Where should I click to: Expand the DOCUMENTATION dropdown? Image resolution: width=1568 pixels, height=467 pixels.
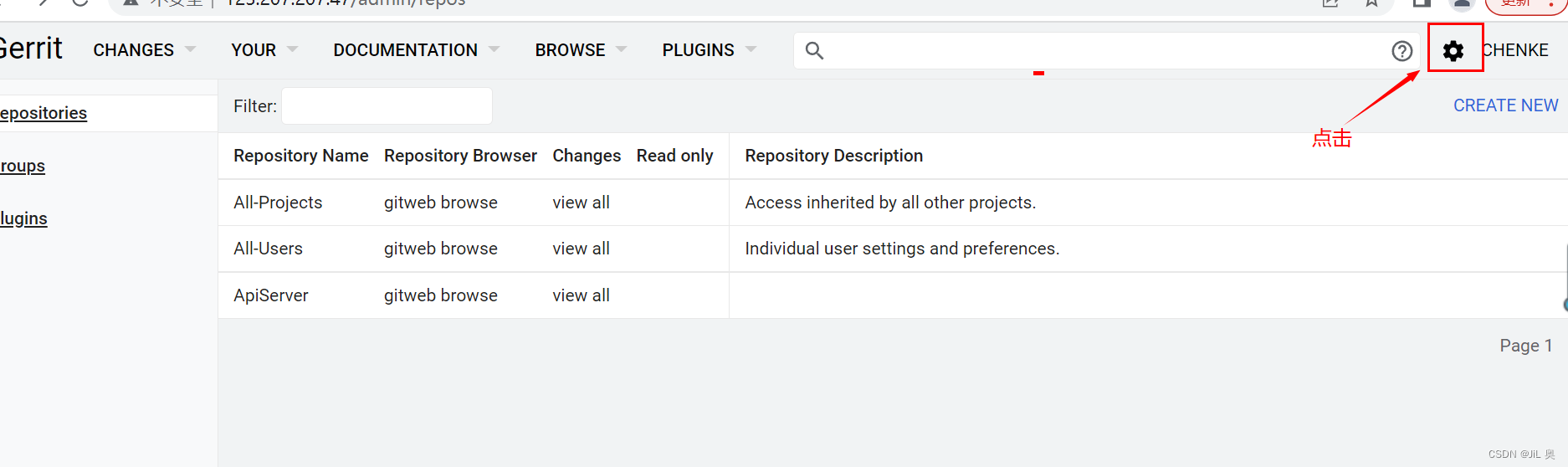click(x=416, y=50)
